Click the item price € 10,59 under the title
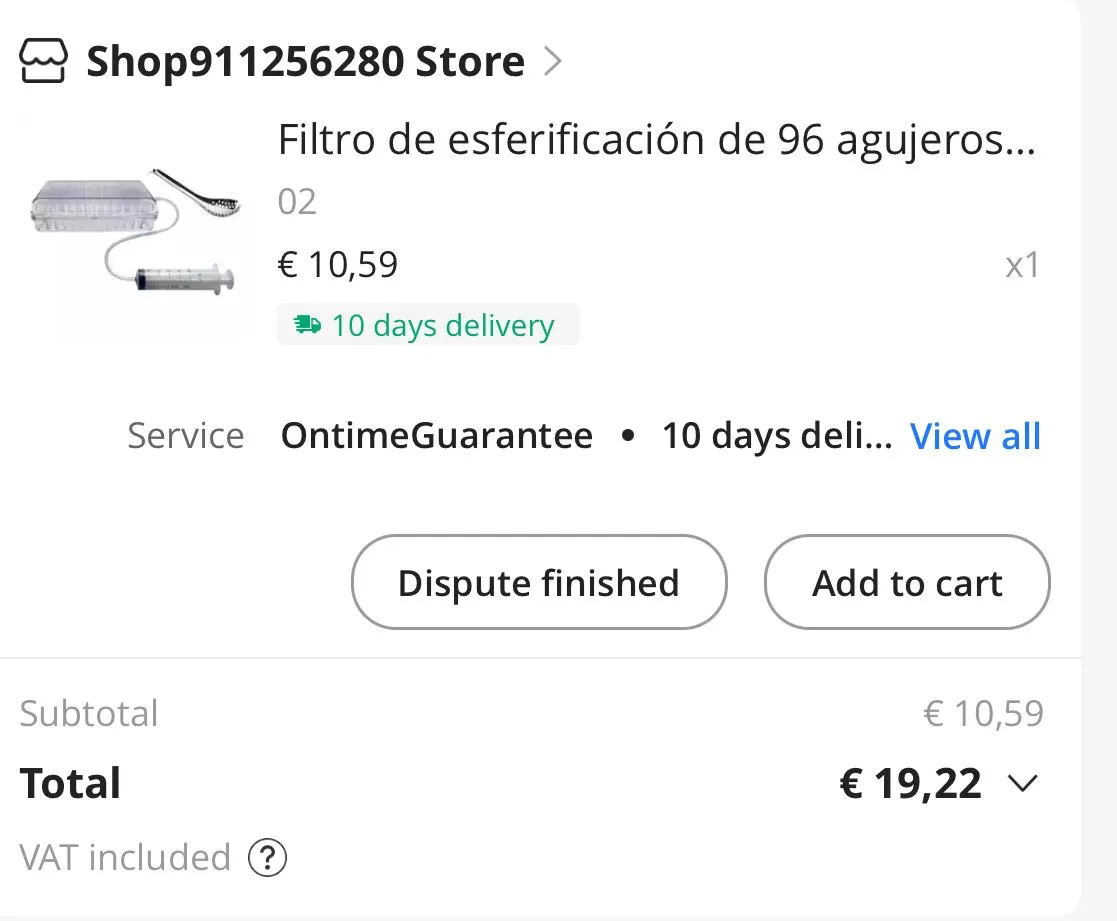The image size is (1117, 921). [338, 265]
